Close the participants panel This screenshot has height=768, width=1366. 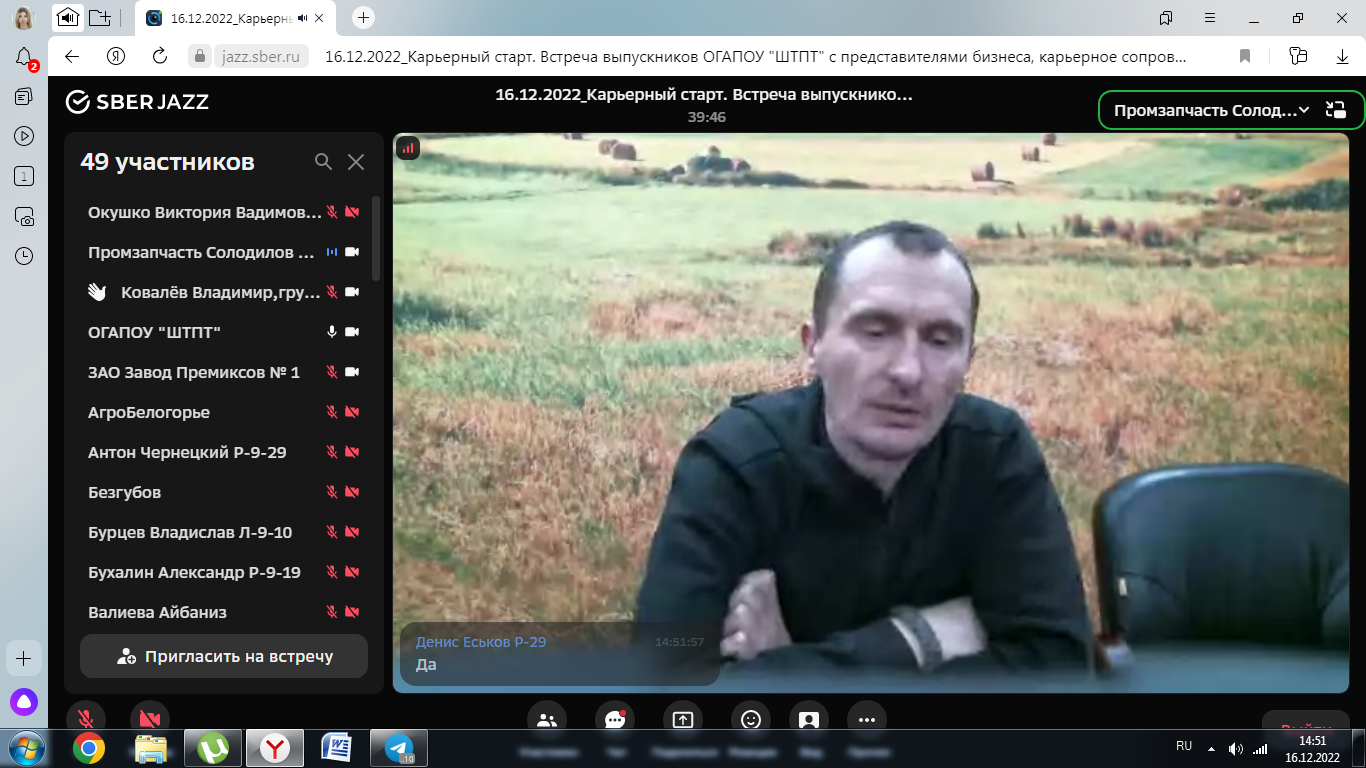[x=356, y=162]
